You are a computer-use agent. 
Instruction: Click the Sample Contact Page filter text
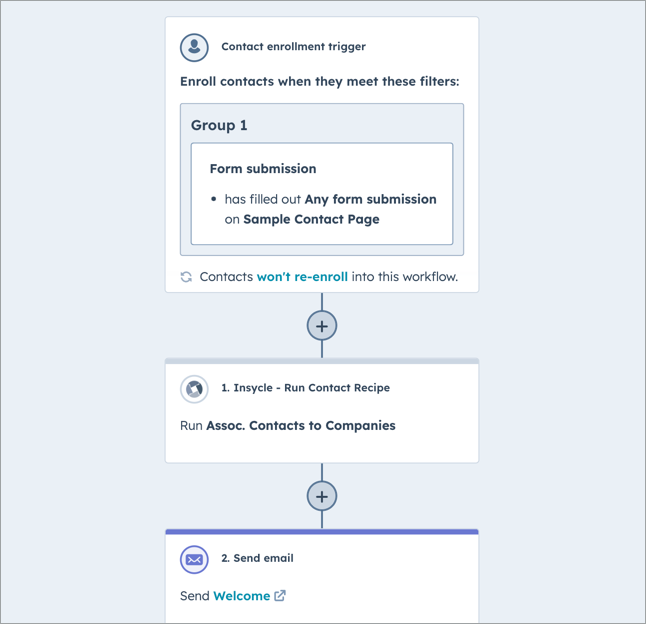[311, 219]
